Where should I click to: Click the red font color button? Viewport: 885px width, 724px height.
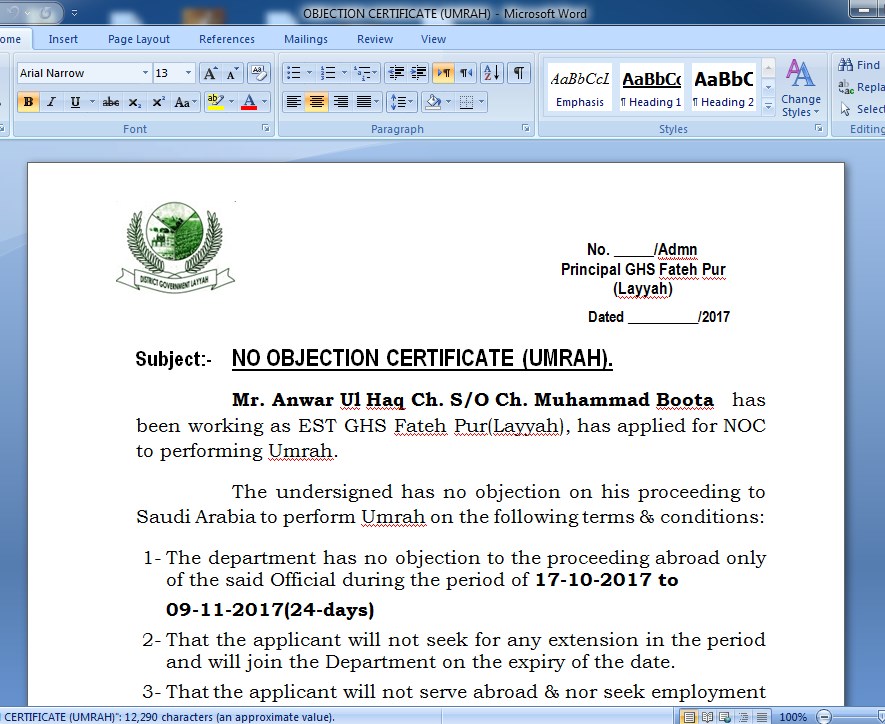(247, 102)
